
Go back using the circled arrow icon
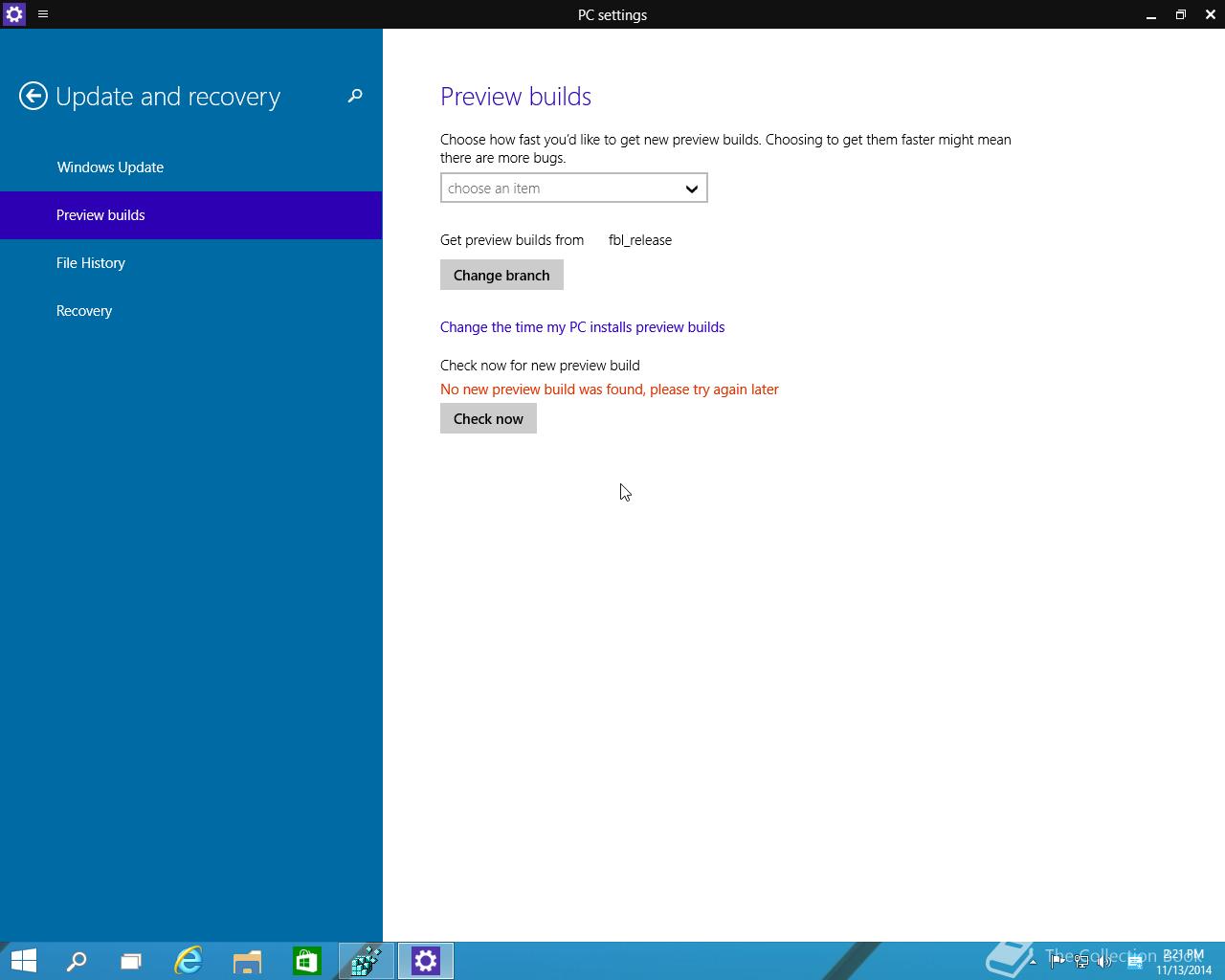33,96
